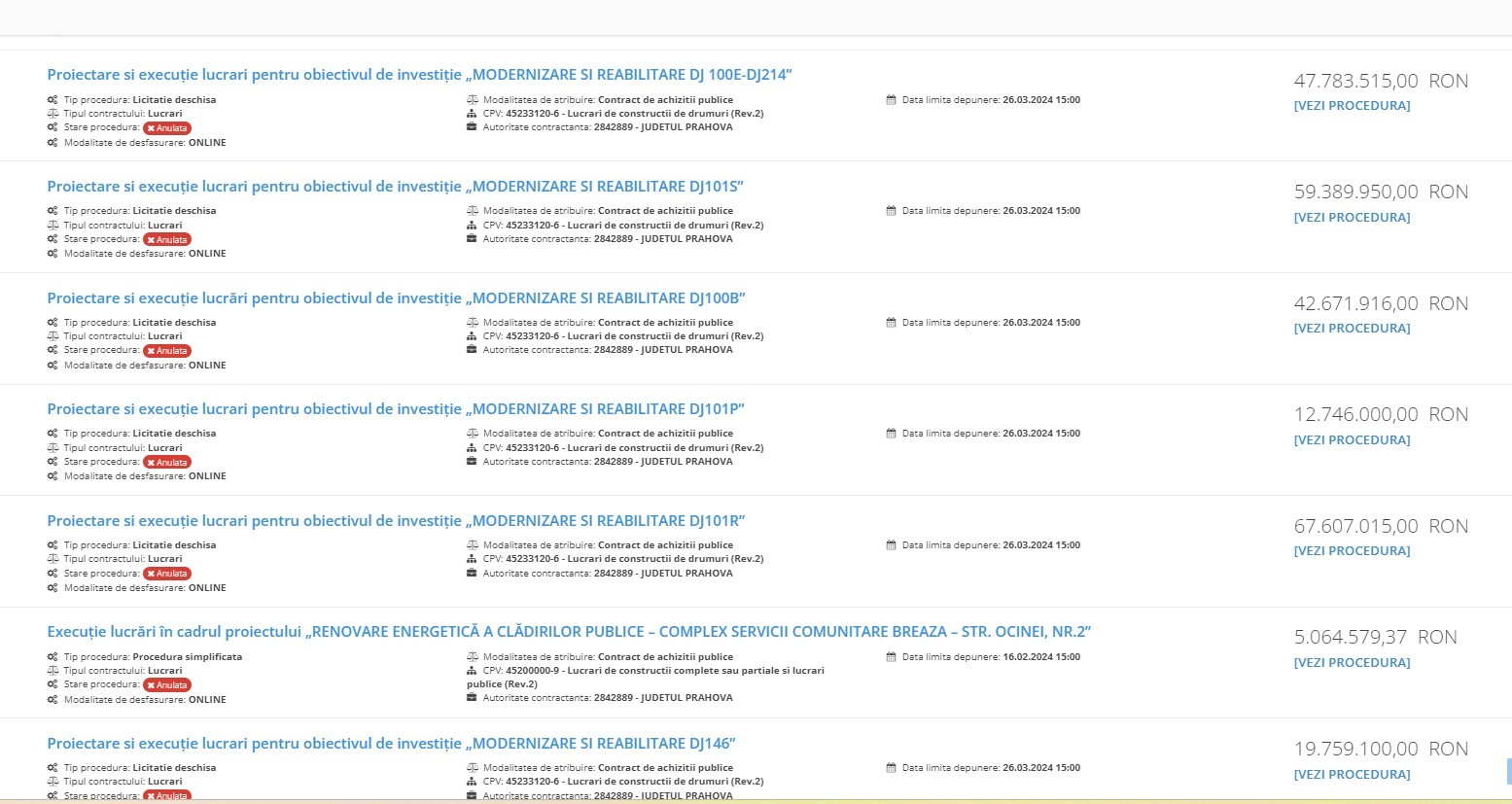Click the gear icon beside Tip procedura in DJ101R
This screenshot has width=1512, height=804.
tap(53, 545)
